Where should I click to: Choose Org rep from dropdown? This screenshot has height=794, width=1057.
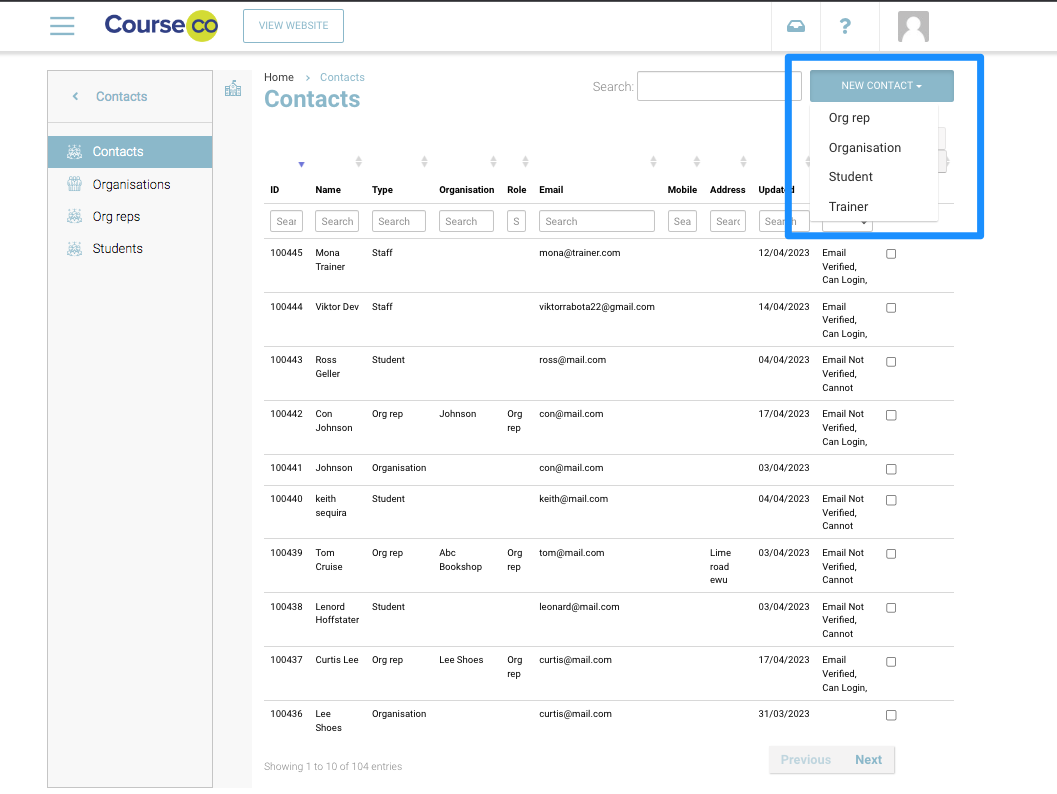click(x=849, y=118)
